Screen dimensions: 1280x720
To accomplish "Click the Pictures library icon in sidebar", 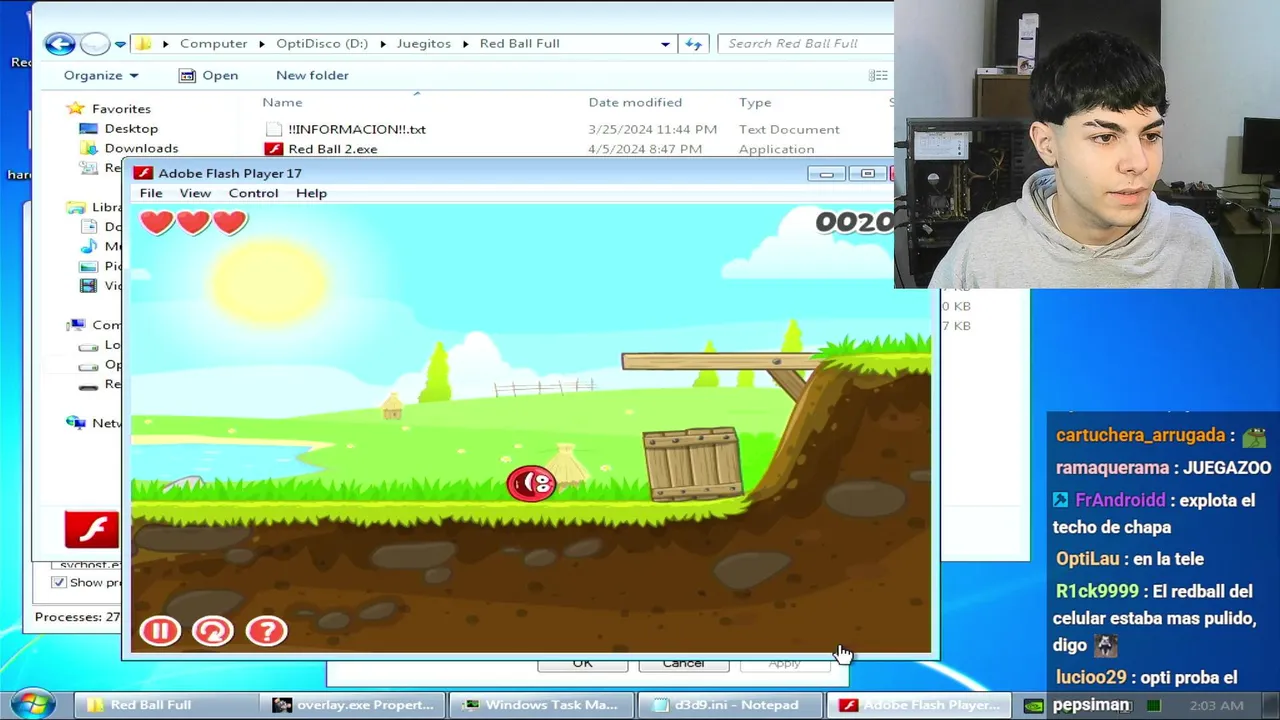I will pyautogui.click(x=88, y=266).
